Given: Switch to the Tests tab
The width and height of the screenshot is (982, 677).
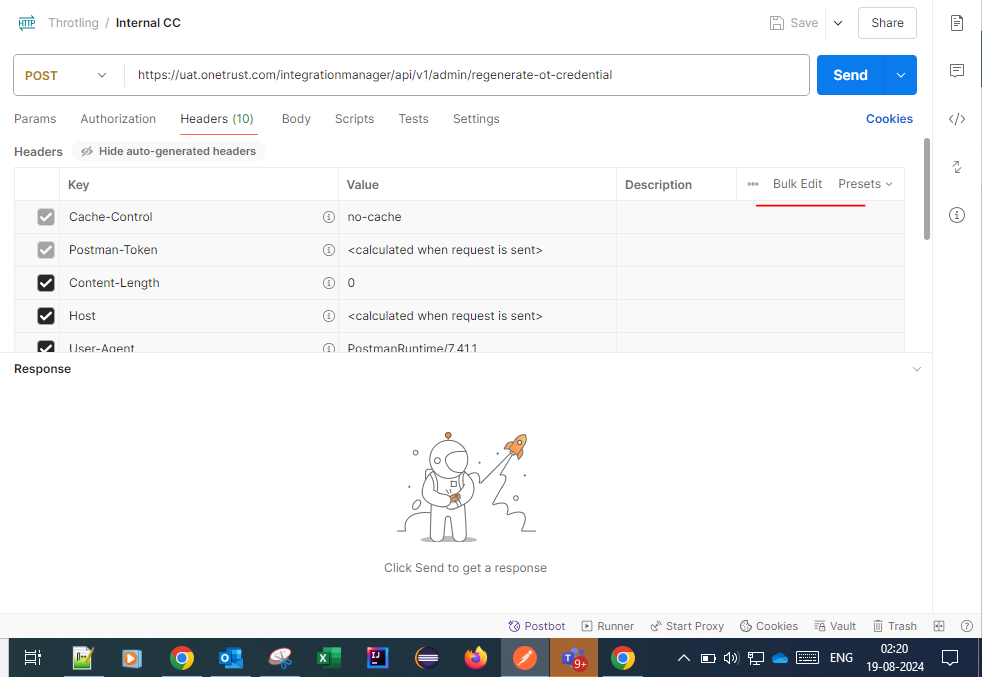Looking at the screenshot, I should 413,119.
